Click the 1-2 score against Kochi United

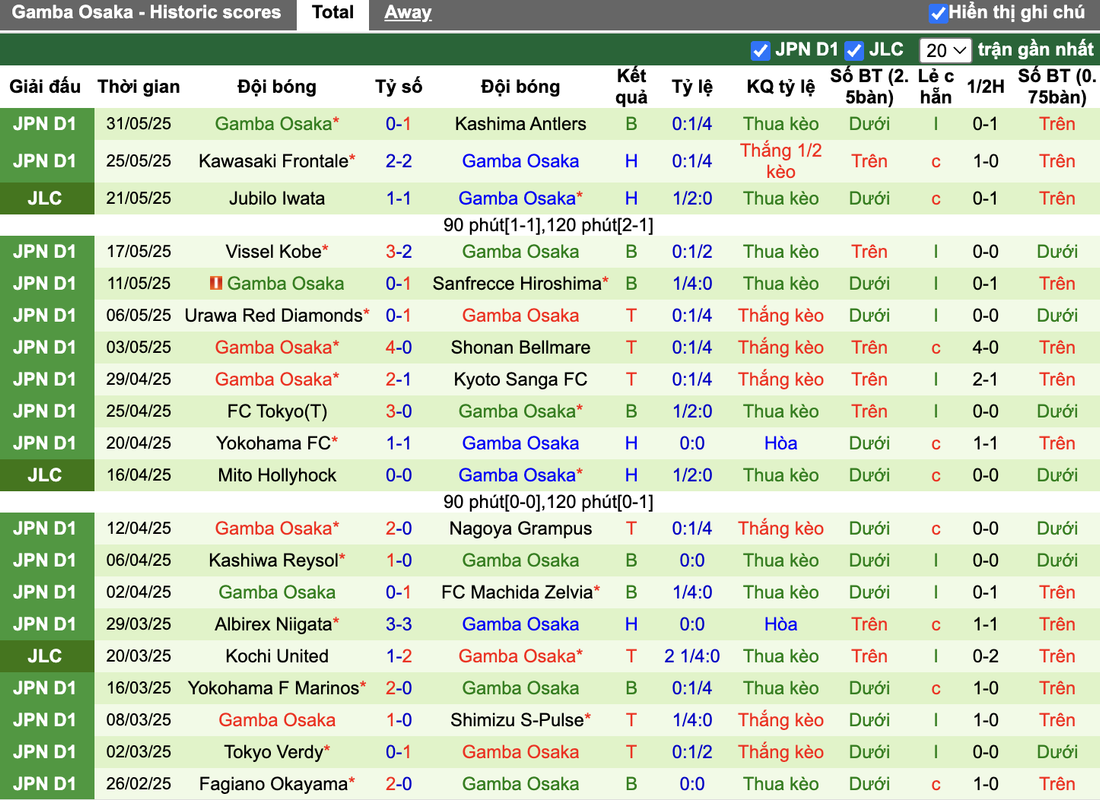pos(398,656)
